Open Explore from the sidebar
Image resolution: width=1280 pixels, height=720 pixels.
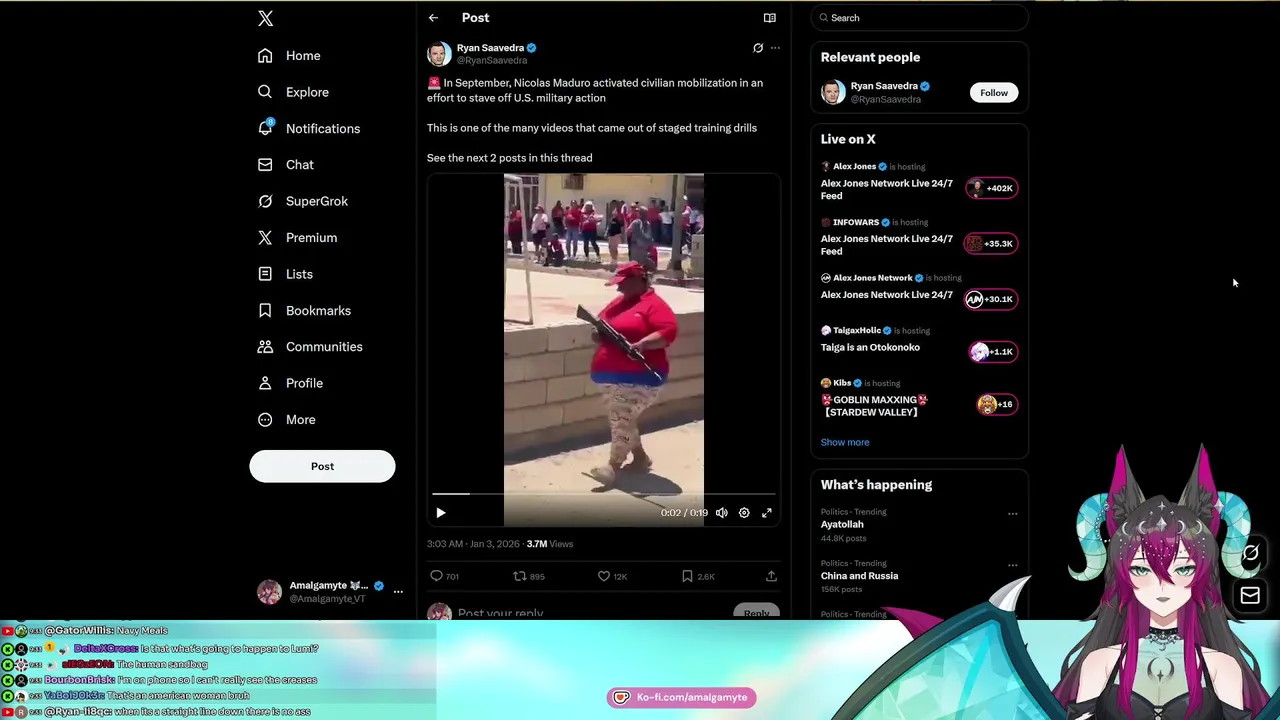point(294,92)
